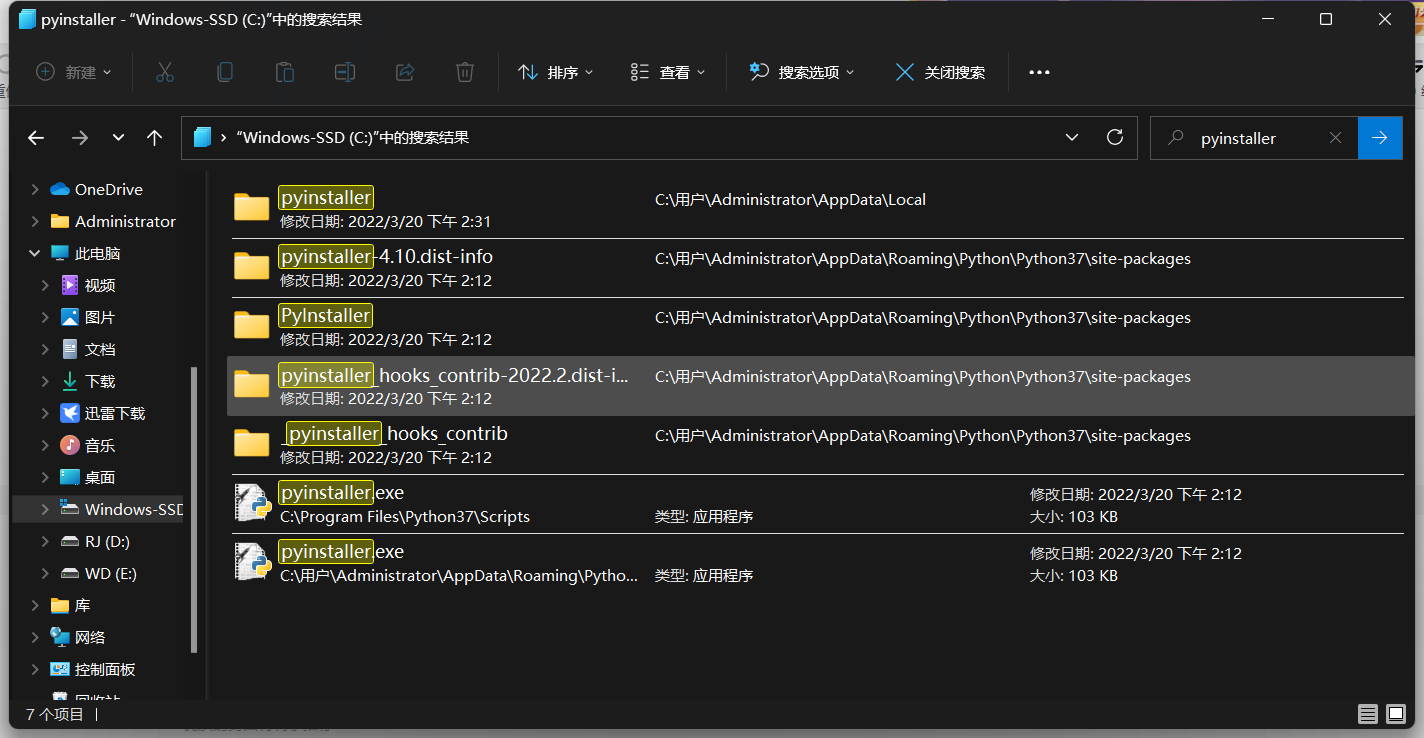Switch to large thumbnails view
Viewport: 1424px width, 738px height.
pyautogui.click(x=1394, y=714)
